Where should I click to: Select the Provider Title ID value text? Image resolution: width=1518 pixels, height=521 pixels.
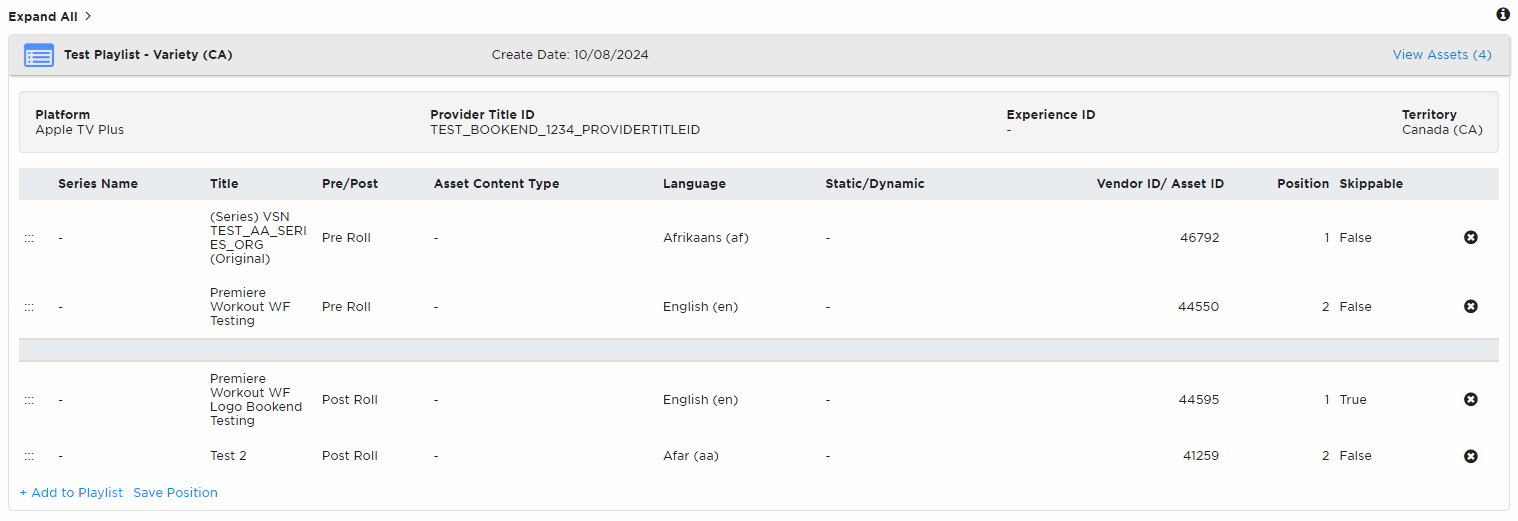tap(565, 130)
